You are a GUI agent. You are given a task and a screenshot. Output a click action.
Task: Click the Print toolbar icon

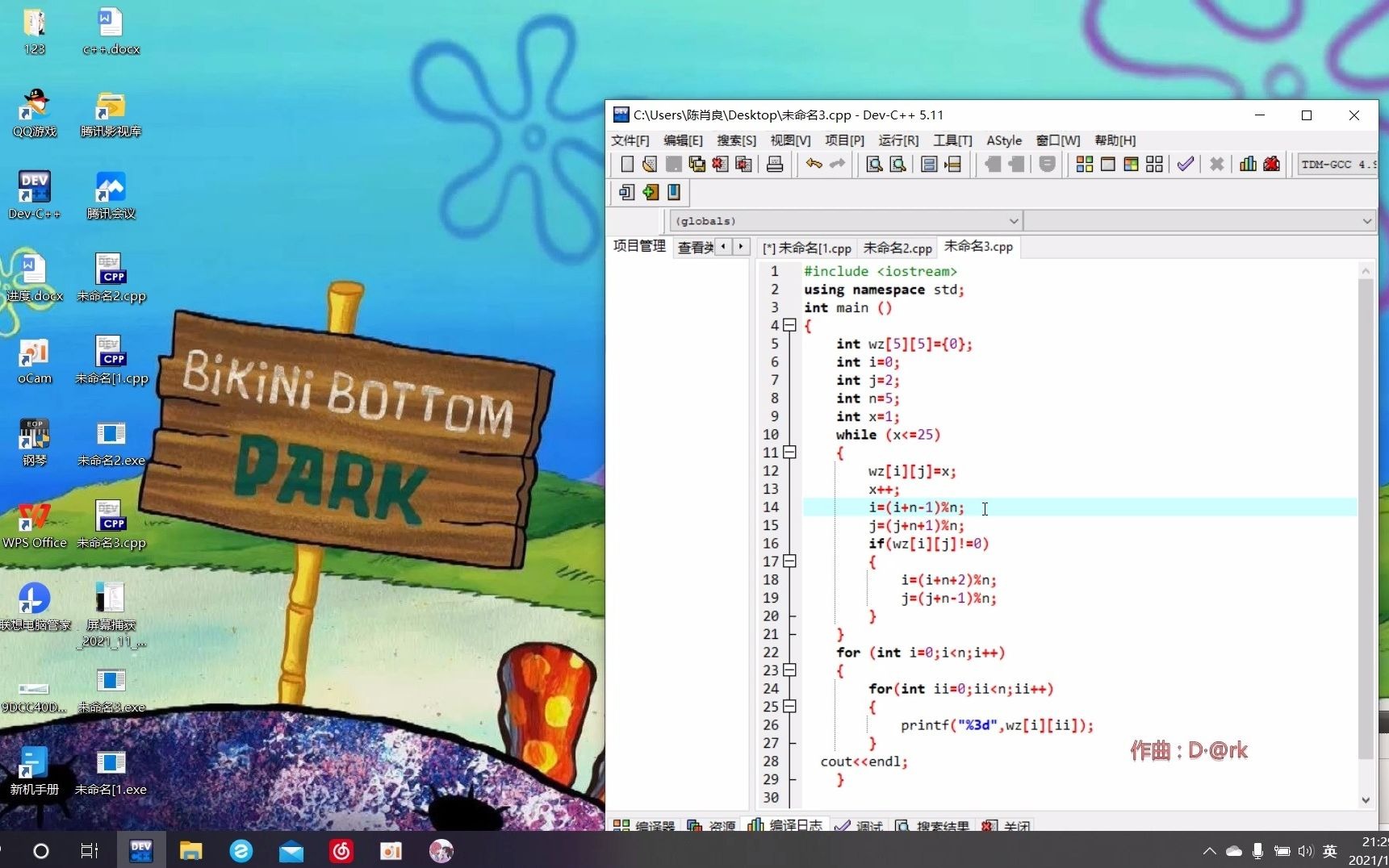coord(775,165)
